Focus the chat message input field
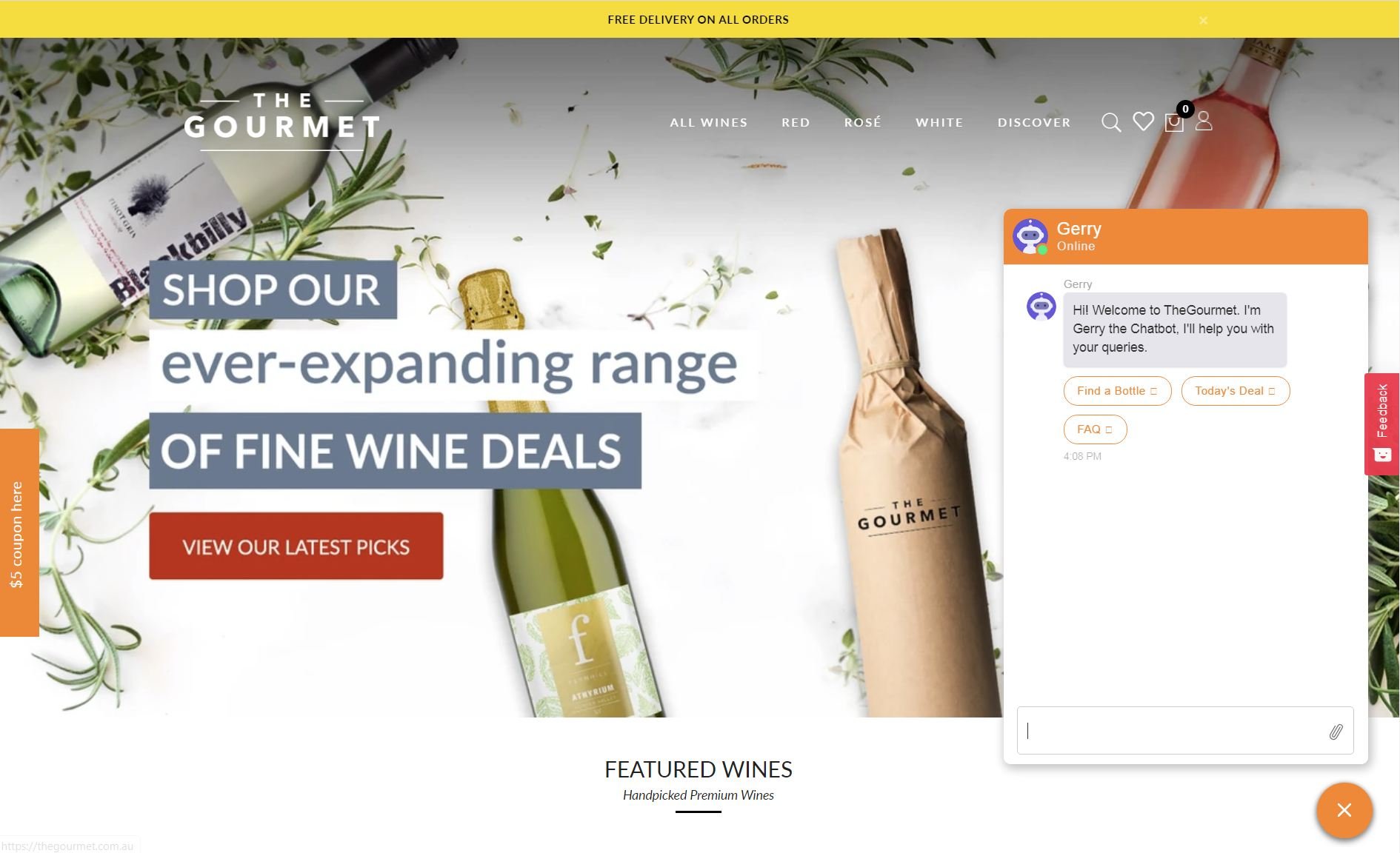Screen dimensions: 1400x853 click(x=1174, y=731)
